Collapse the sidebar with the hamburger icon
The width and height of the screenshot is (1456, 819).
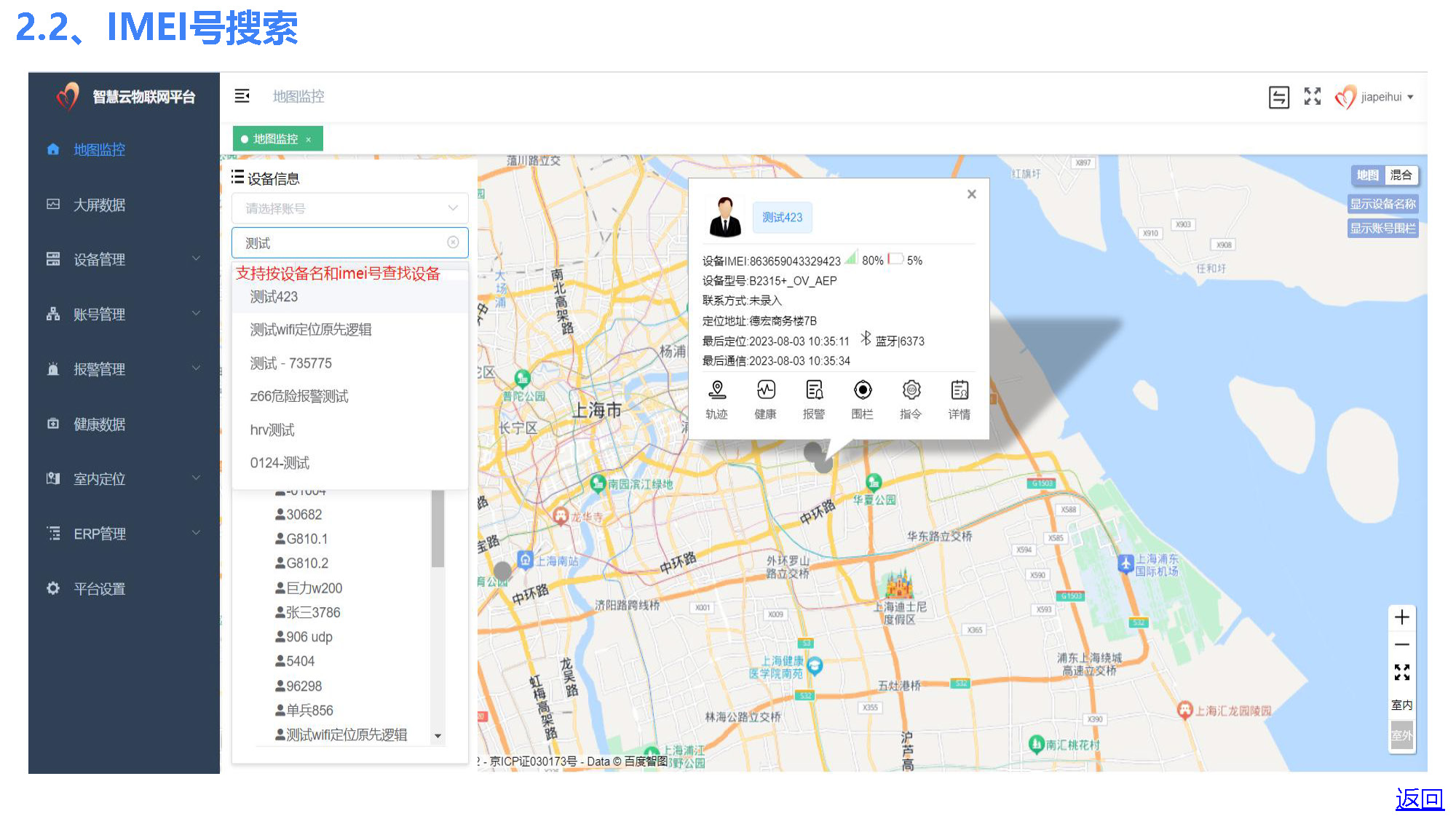click(242, 96)
